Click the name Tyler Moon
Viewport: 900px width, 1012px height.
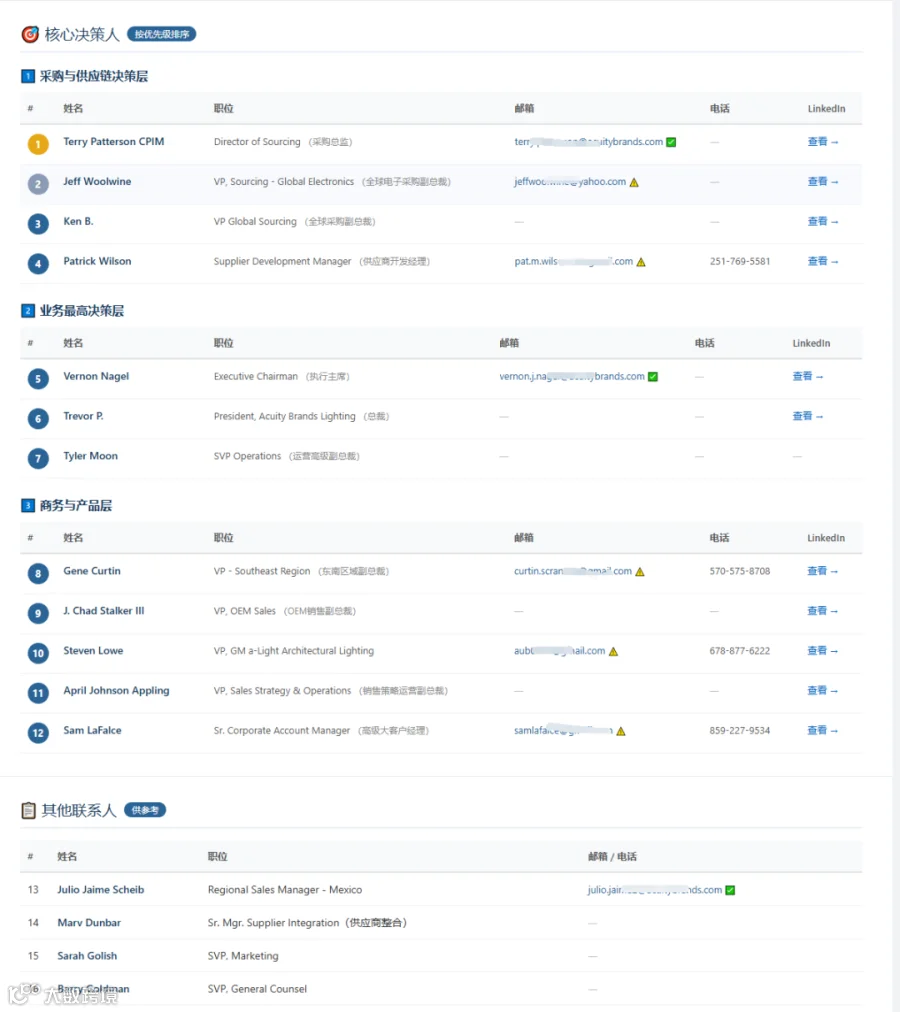tap(90, 456)
